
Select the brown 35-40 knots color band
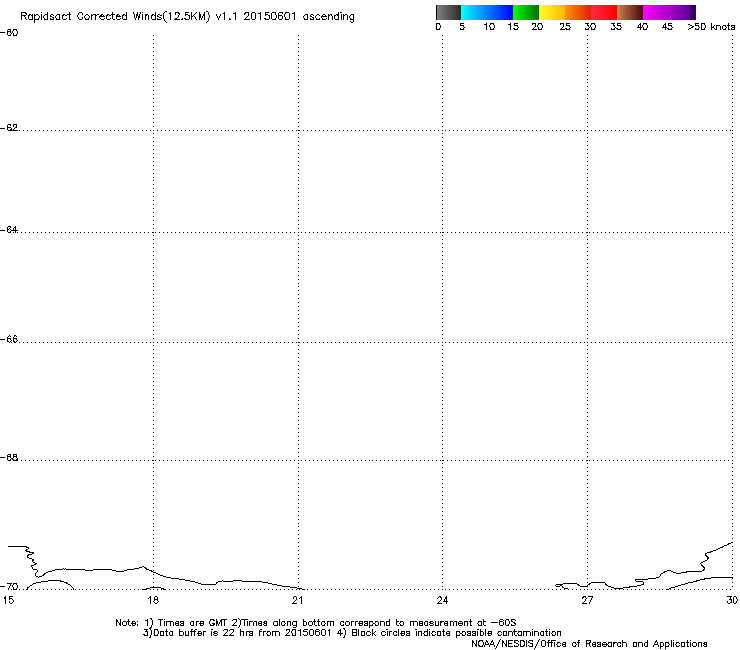click(630, 12)
